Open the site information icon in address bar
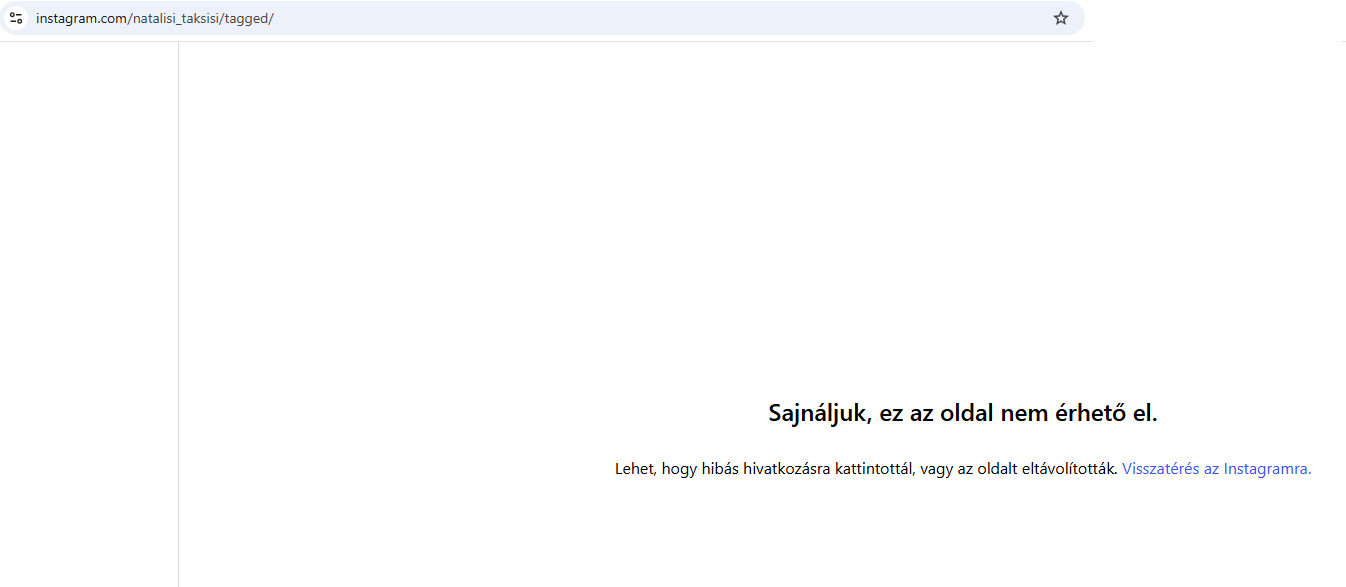This screenshot has height=587, width=1346. click(16, 18)
